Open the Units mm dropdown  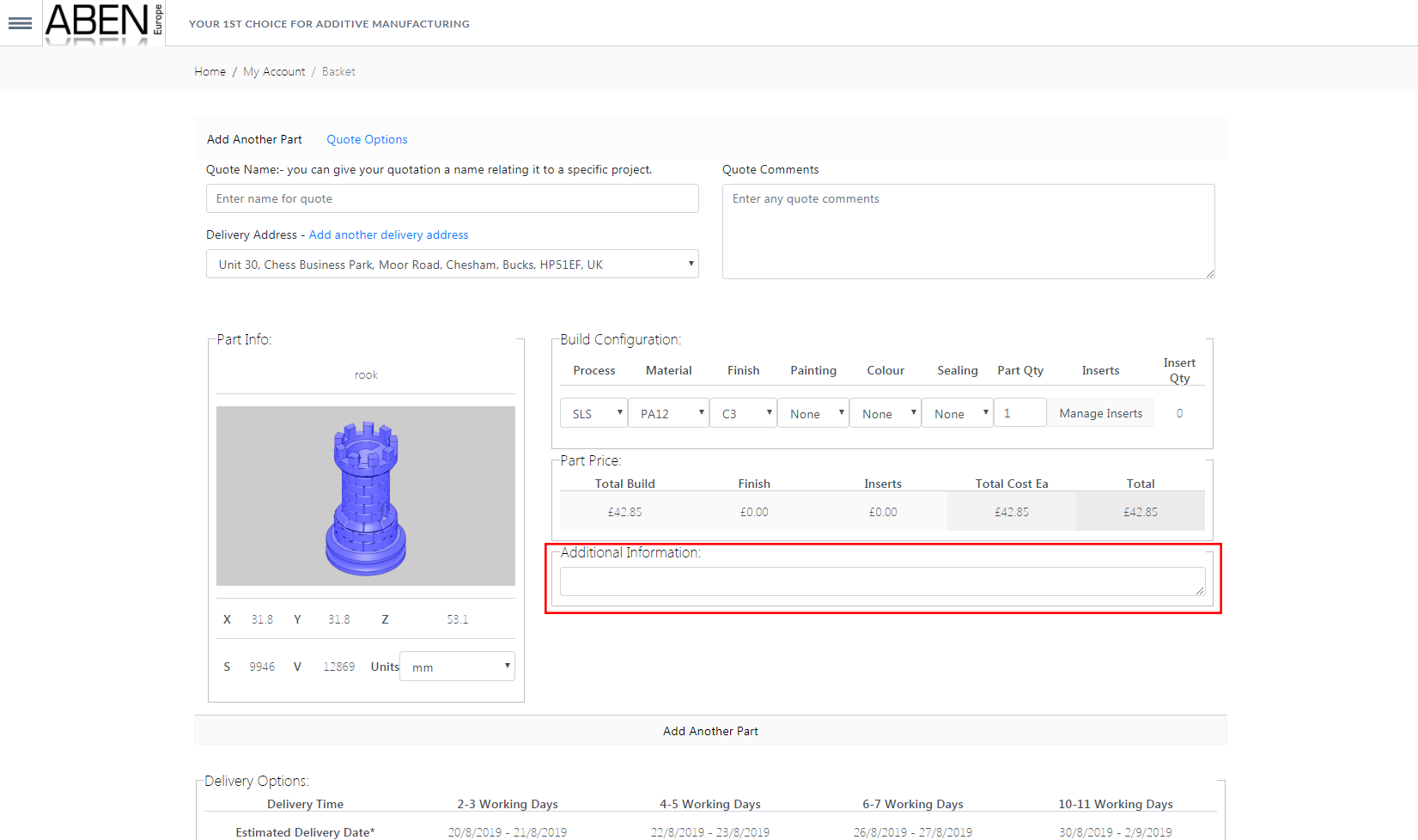[457, 667]
